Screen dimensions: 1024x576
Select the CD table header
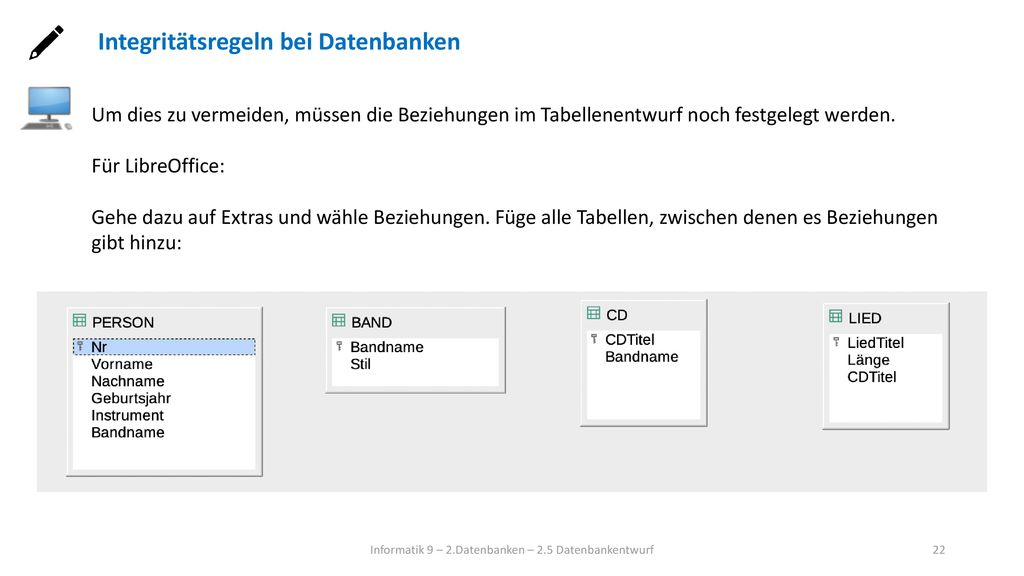point(643,315)
